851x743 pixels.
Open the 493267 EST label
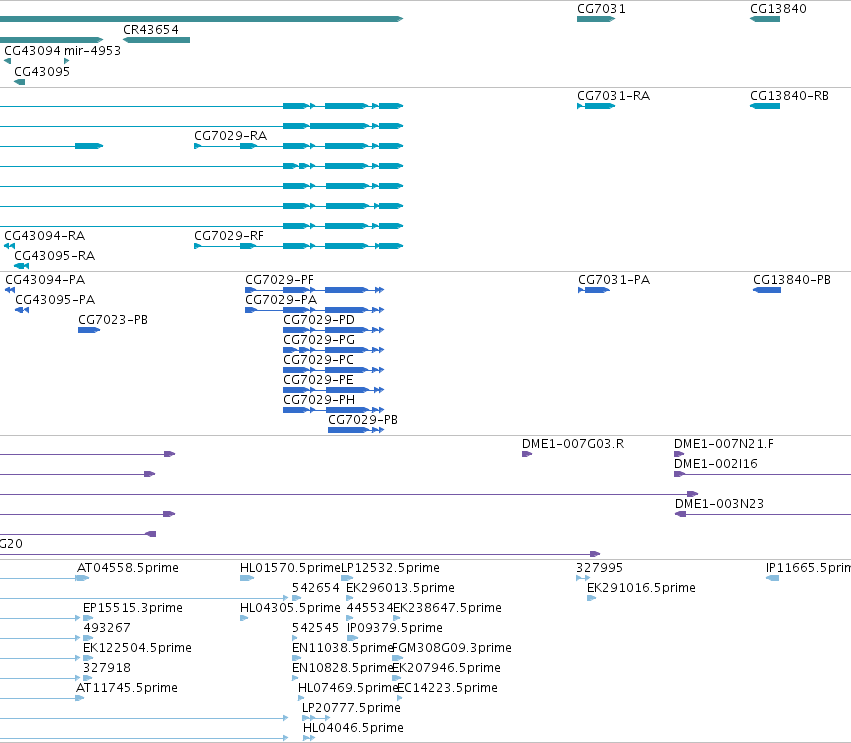coord(106,628)
